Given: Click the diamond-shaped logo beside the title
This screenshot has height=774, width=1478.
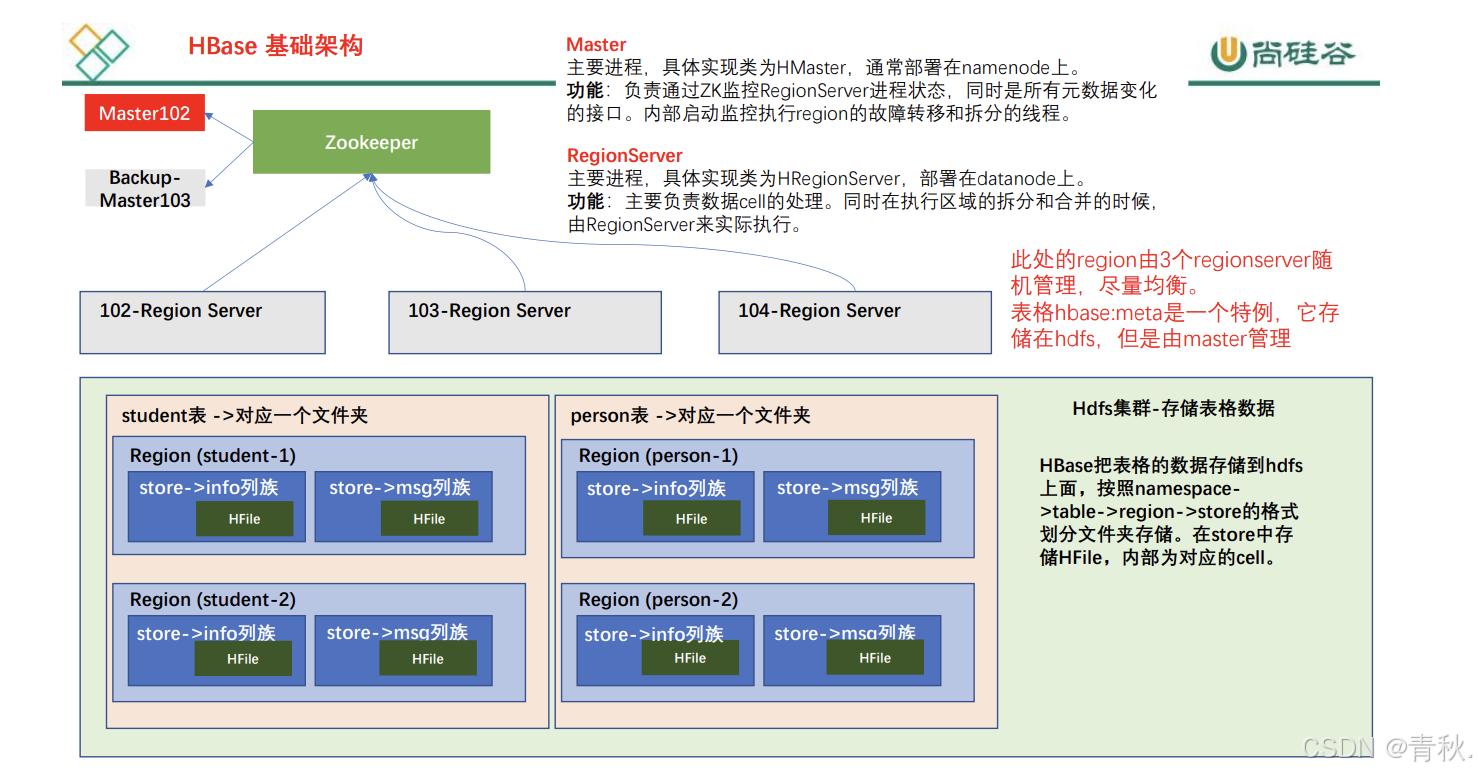Looking at the screenshot, I should point(98,48).
